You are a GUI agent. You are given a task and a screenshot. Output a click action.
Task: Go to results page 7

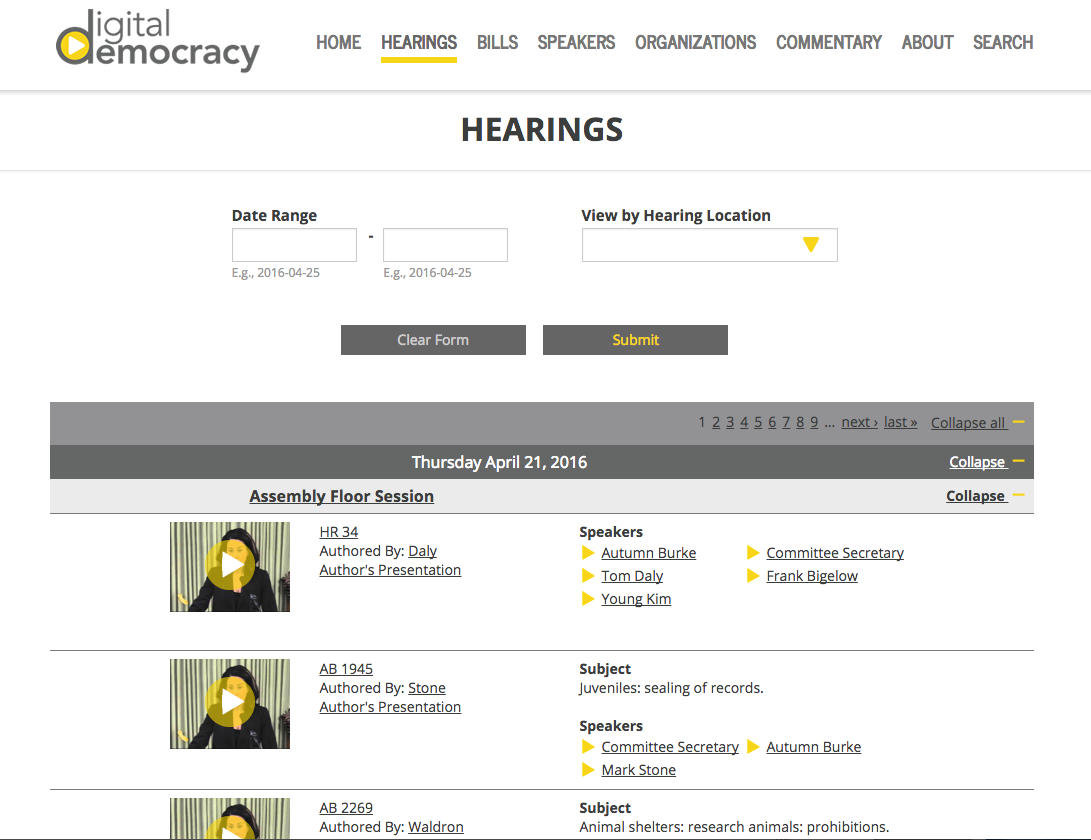[x=786, y=422]
